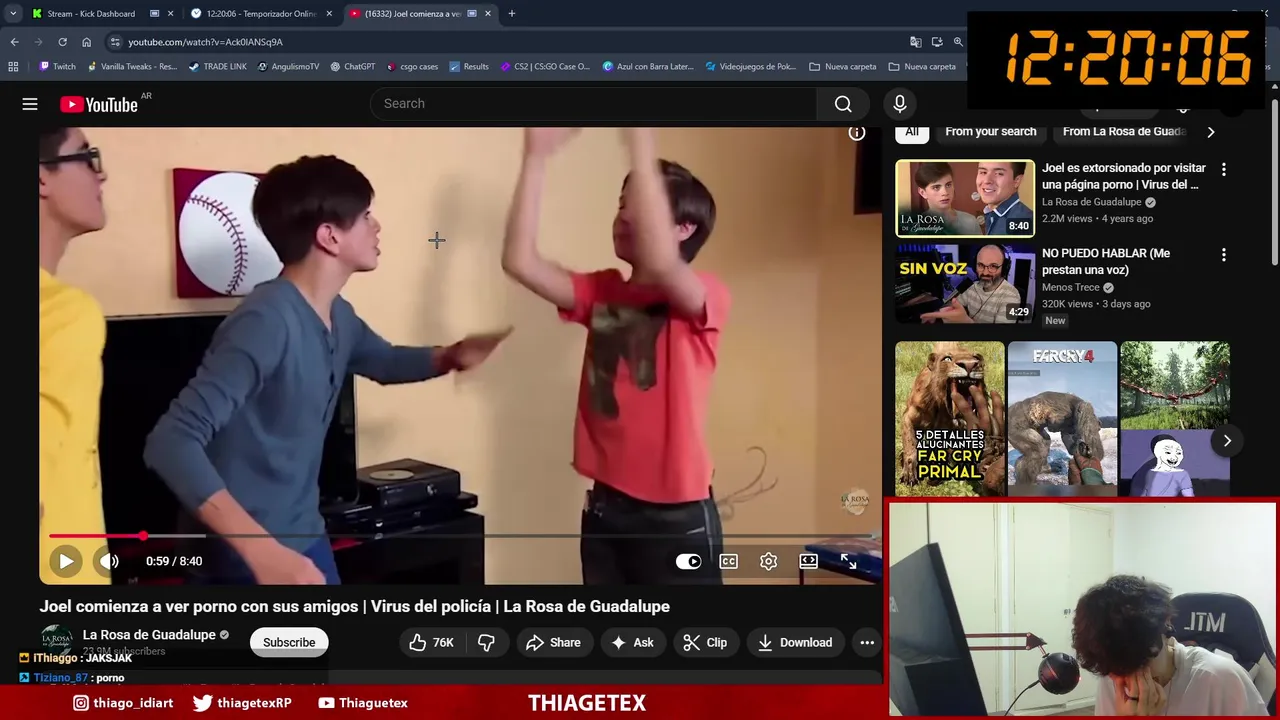Open La Rosa de Guadalupe channel name

pyautogui.click(x=149, y=635)
